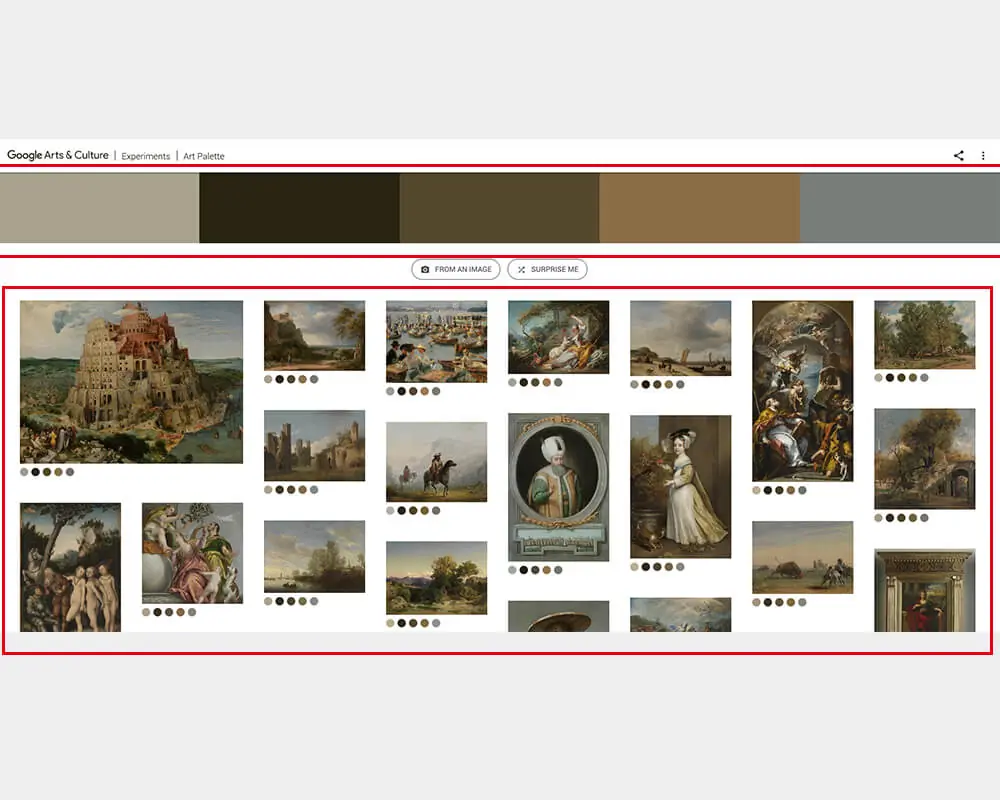1000x800 pixels.
Task: Open the bull fight on plain painting
Action: [802, 558]
